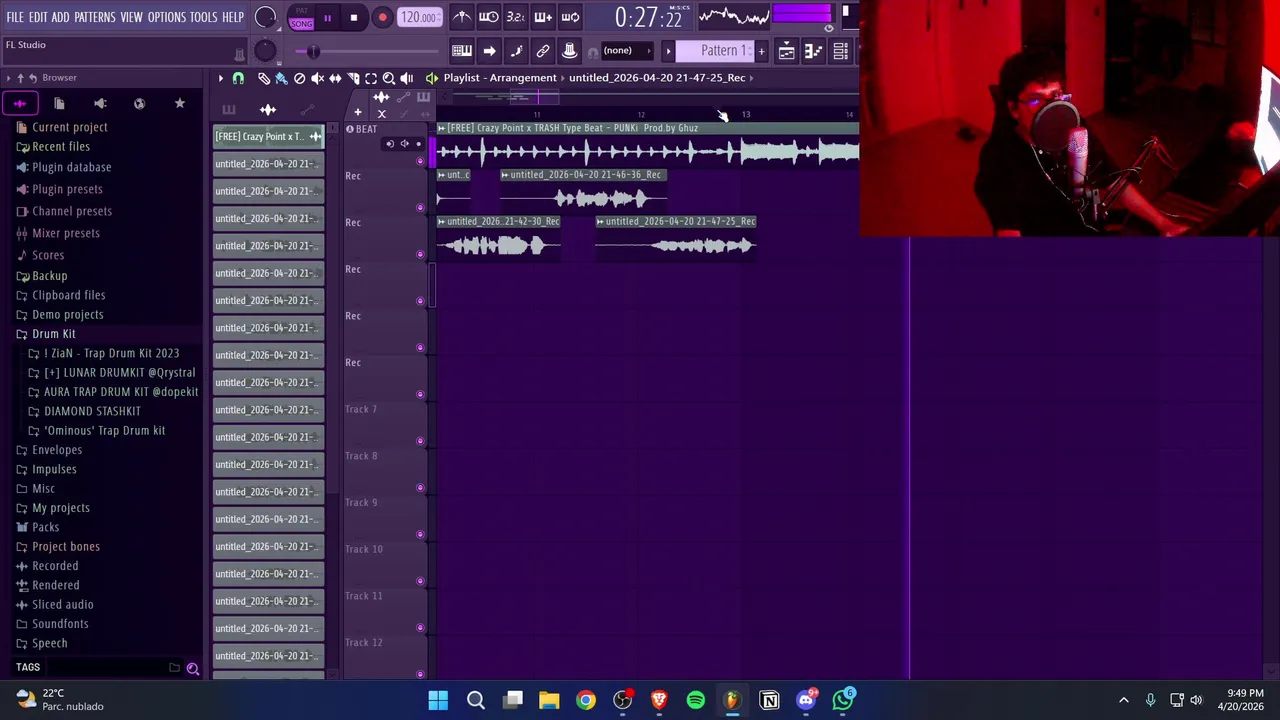Open the OPTIONS menu
This screenshot has width=1280, height=720.
(167, 18)
